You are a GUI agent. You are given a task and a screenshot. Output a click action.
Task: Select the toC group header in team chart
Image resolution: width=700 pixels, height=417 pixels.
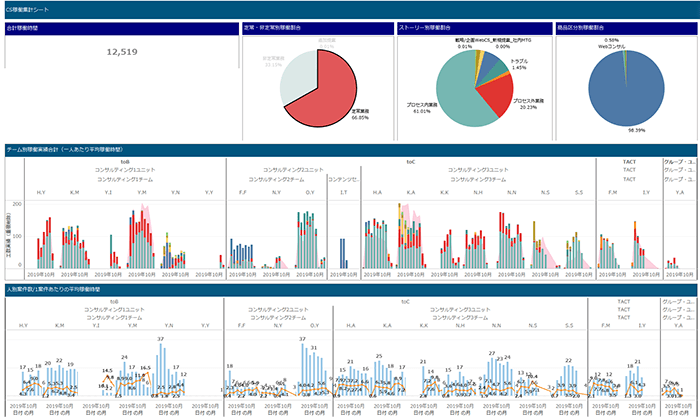(410, 158)
